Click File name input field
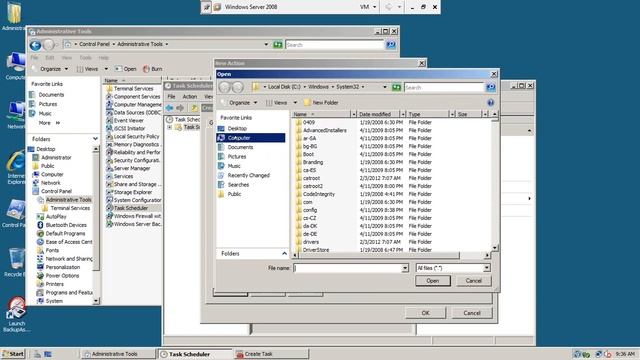The height and width of the screenshot is (360, 640). click(348, 268)
